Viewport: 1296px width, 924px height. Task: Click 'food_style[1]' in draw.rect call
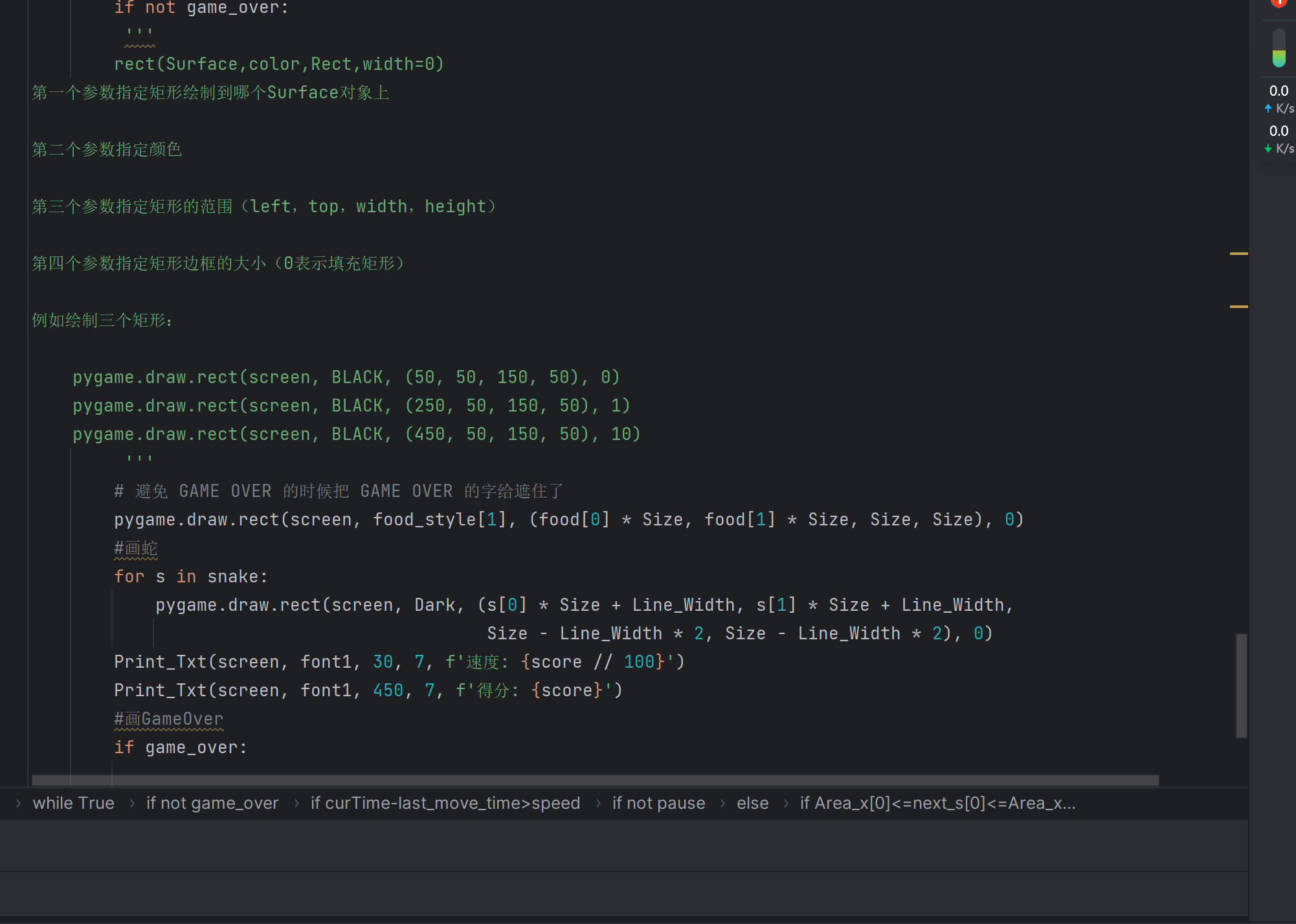click(440, 520)
